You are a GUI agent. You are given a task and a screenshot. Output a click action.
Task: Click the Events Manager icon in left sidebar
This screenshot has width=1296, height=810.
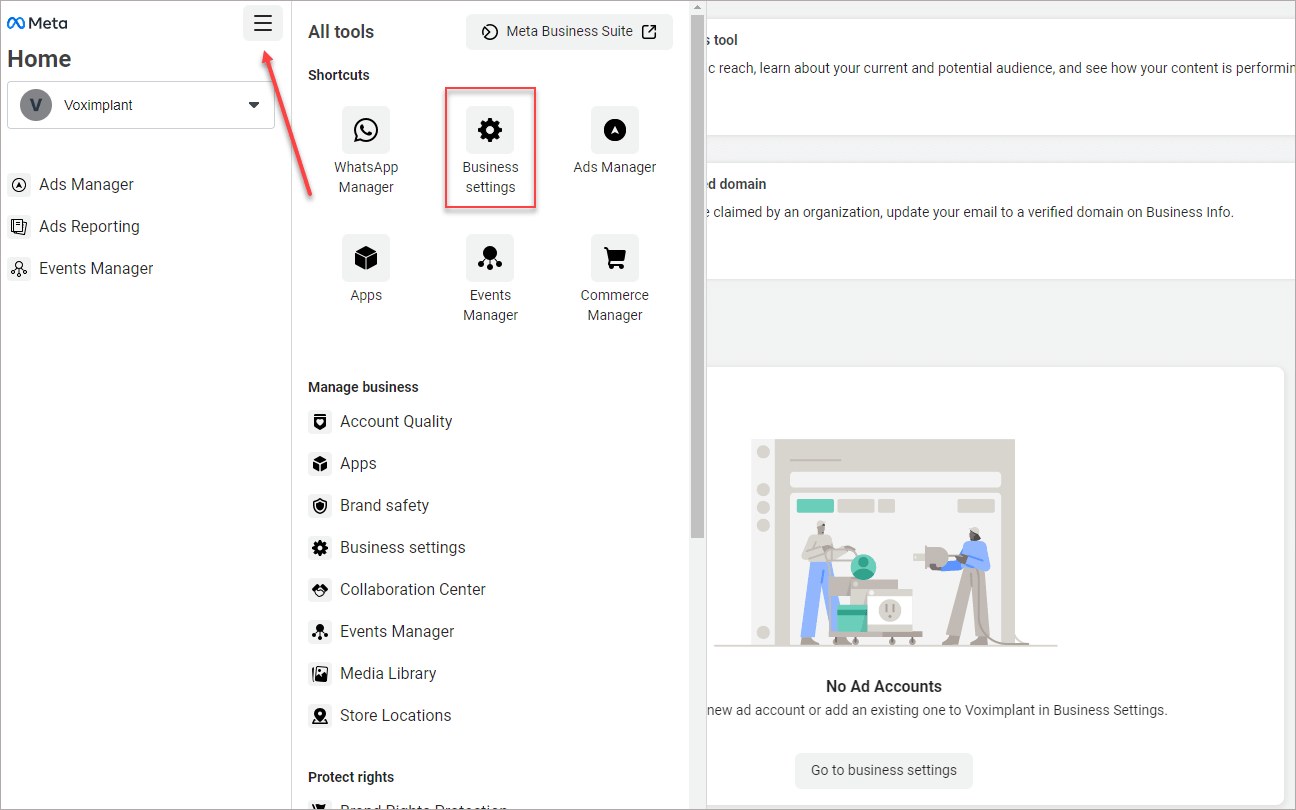click(x=19, y=269)
